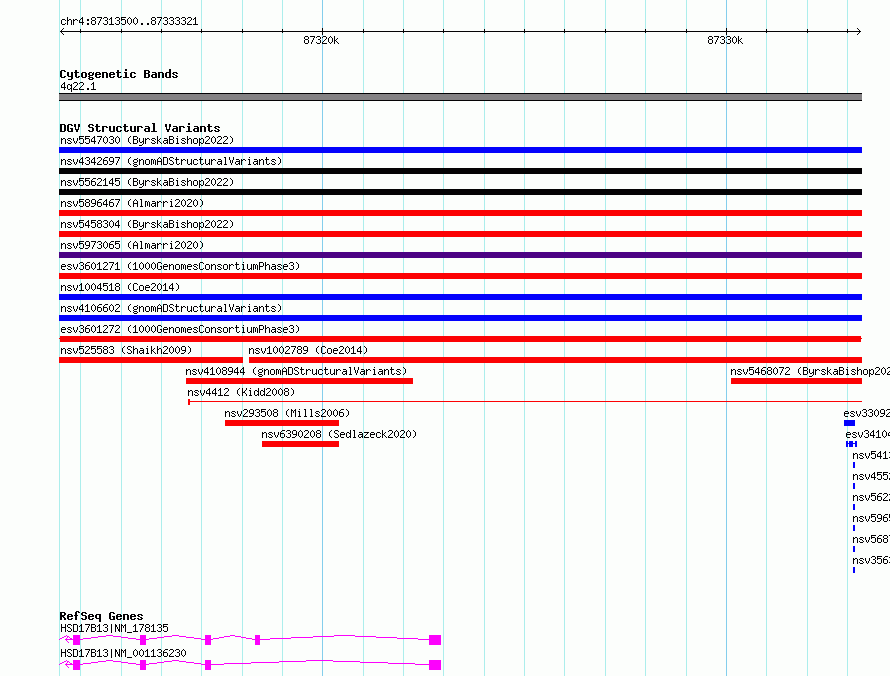Click the Cytogenetic Bands track title
Viewport: 890px width, 676px height.
(119, 74)
